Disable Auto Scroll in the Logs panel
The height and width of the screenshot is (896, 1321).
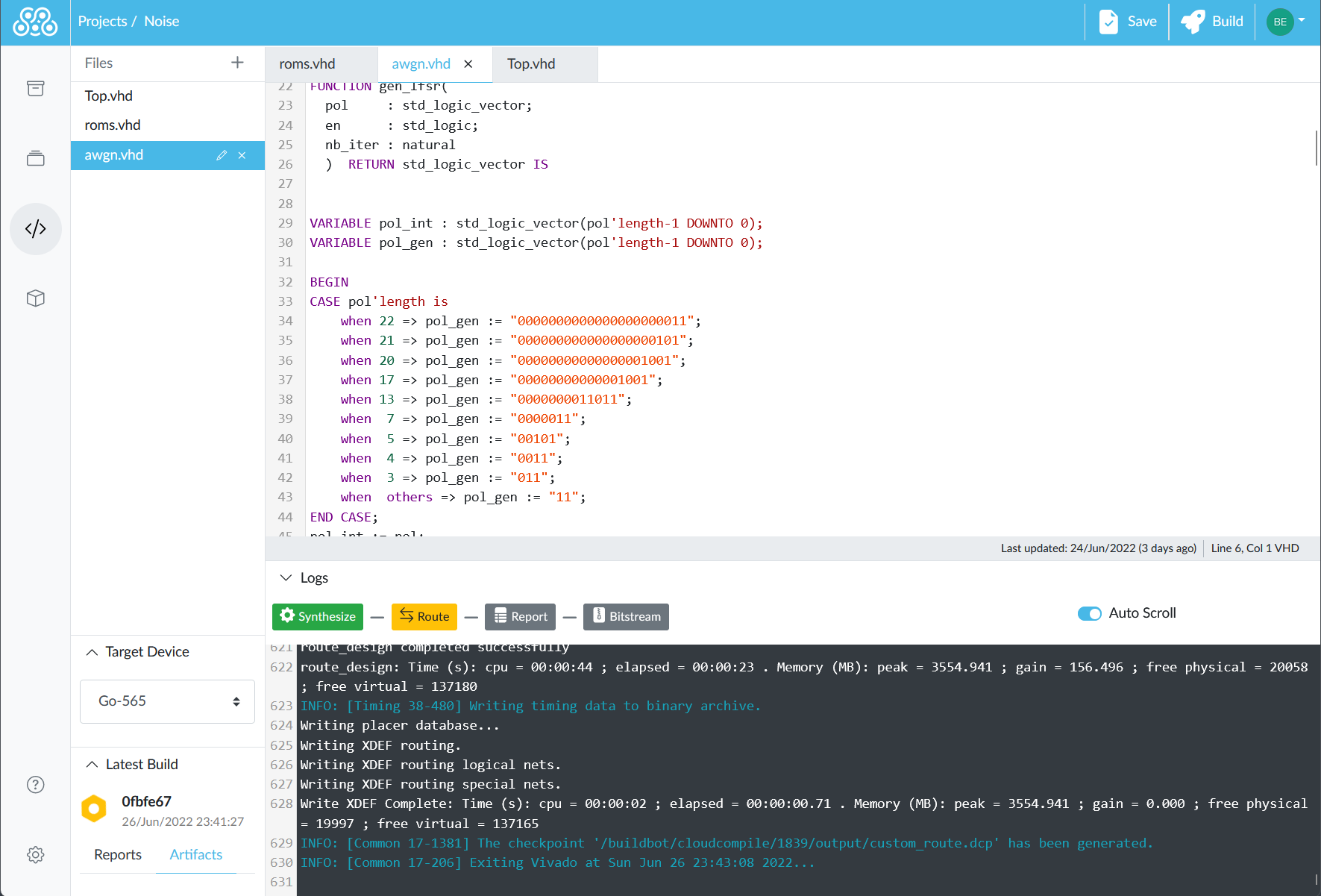pyautogui.click(x=1090, y=613)
